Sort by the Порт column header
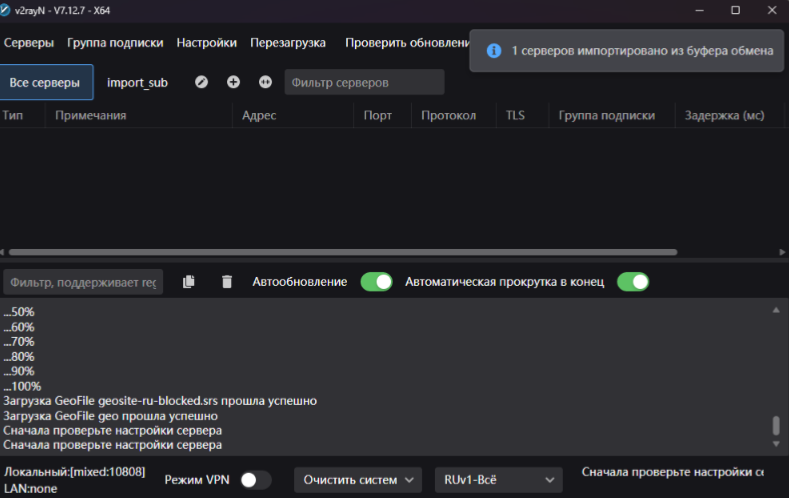Image resolution: width=789 pixels, height=498 pixels. 377,115
